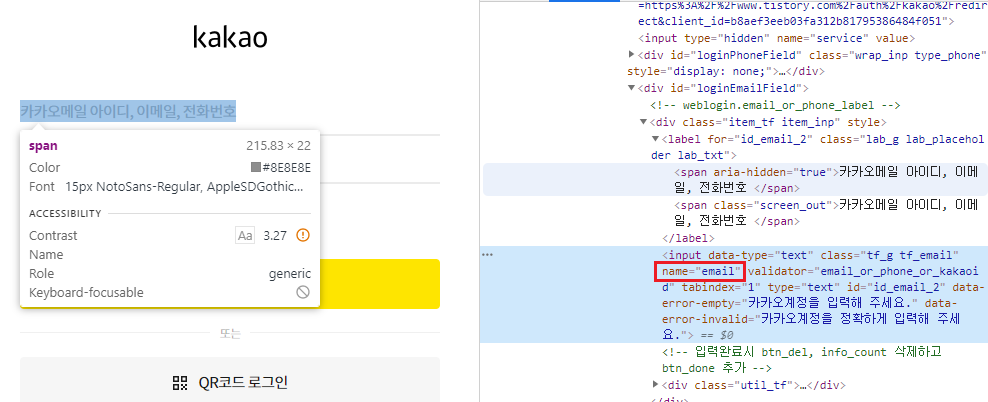Image resolution: width=988 pixels, height=402 pixels.
Task: Click the #8E8E8E color swatch
Action: (256, 168)
